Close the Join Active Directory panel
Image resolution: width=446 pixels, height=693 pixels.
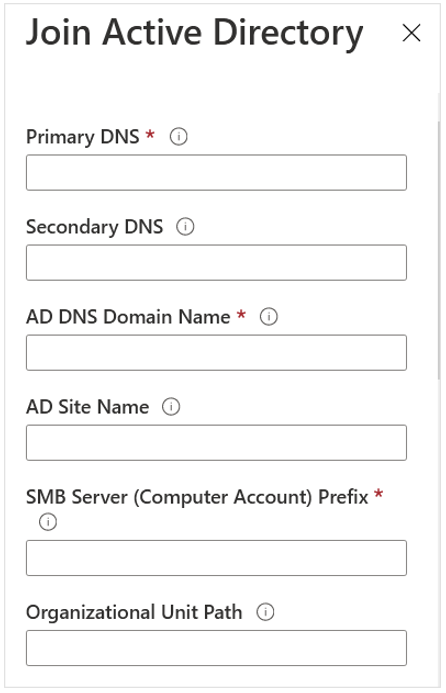pos(412,33)
